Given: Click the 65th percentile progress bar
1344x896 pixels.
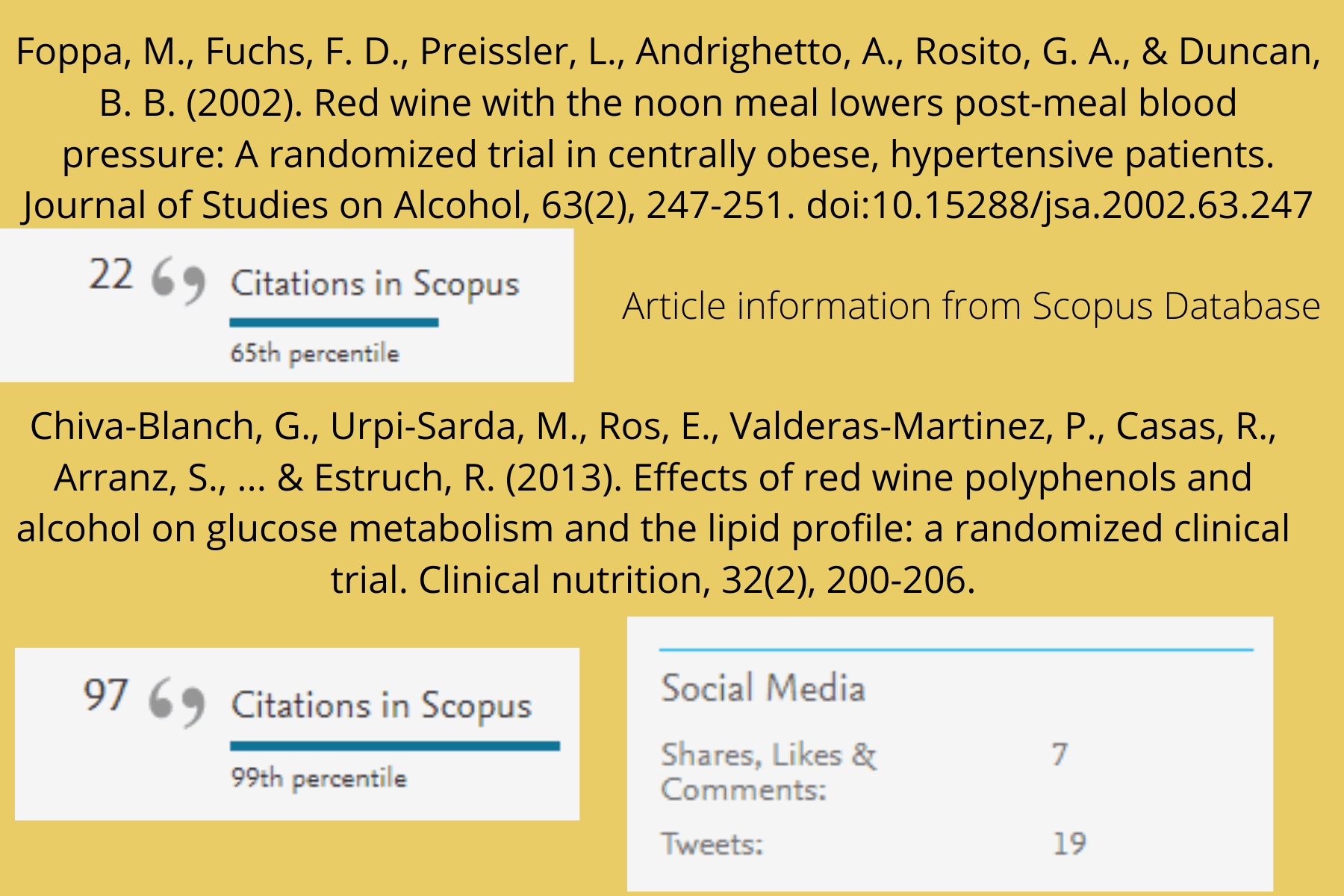Looking at the screenshot, I should click(334, 323).
